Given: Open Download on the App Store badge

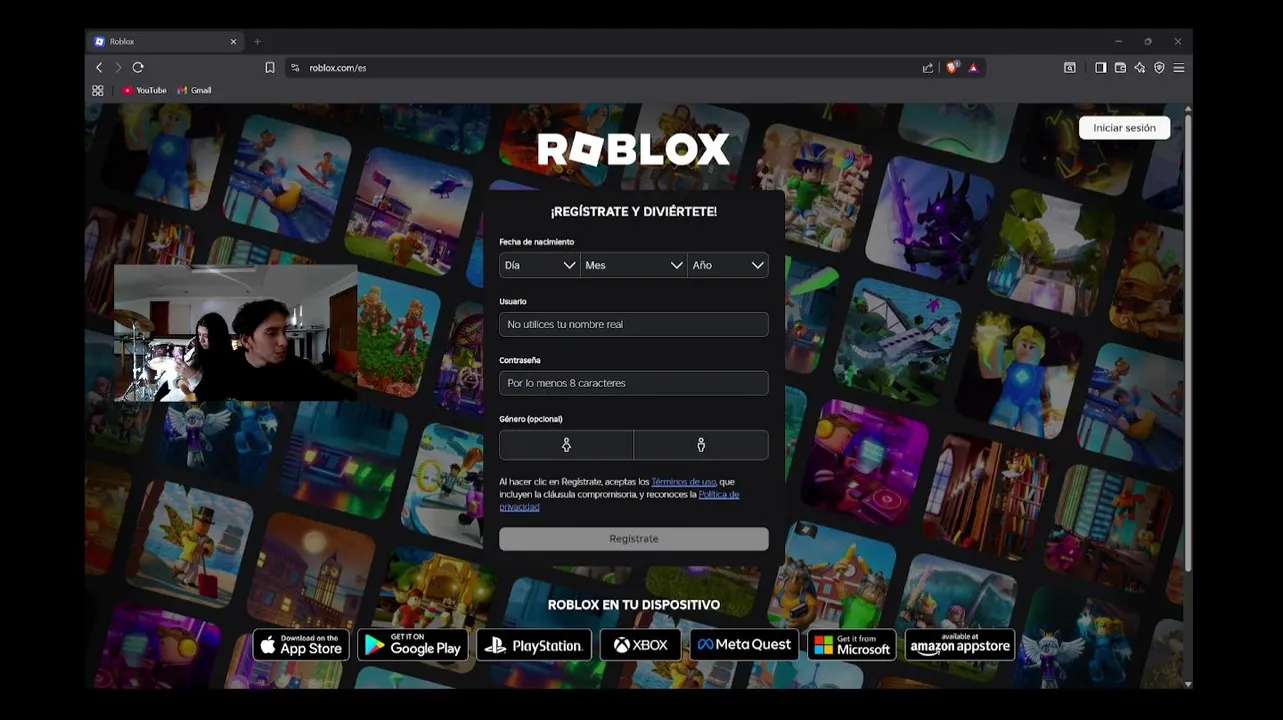Looking at the screenshot, I should [301, 645].
